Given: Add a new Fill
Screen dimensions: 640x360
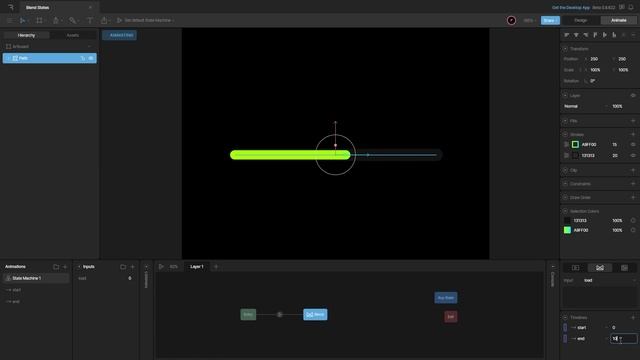Looking at the screenshot, I should point(633,121).
